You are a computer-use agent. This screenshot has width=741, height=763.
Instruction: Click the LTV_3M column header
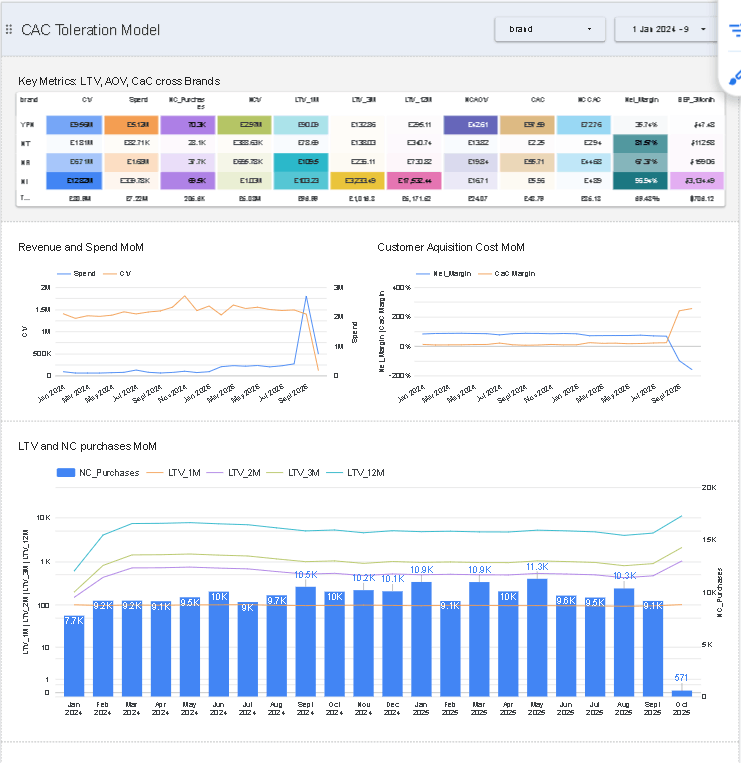click(x=364, y=100)
